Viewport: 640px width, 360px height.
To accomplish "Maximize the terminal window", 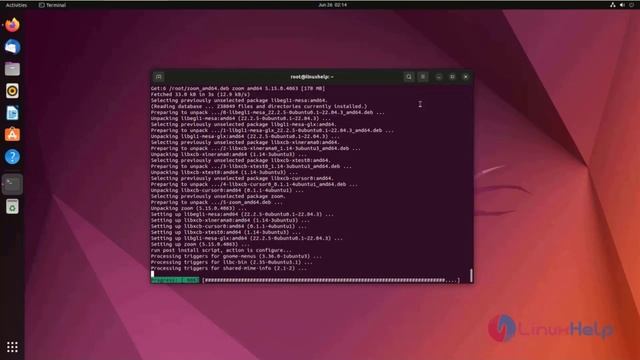I will pos(452,77).
